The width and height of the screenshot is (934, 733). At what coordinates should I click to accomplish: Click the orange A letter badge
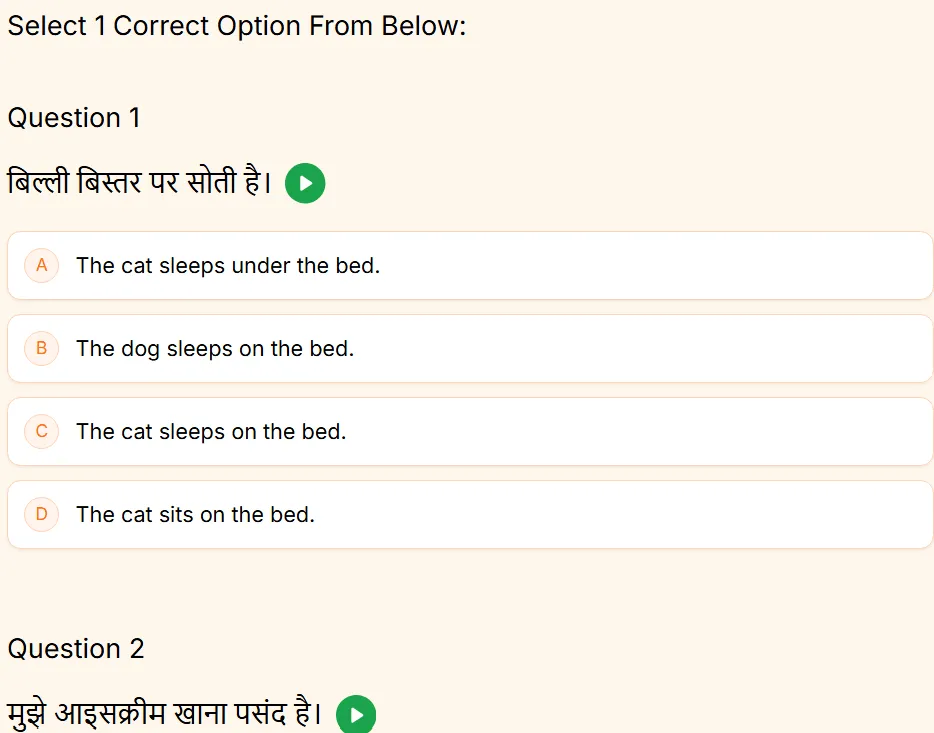coord(42,266)
